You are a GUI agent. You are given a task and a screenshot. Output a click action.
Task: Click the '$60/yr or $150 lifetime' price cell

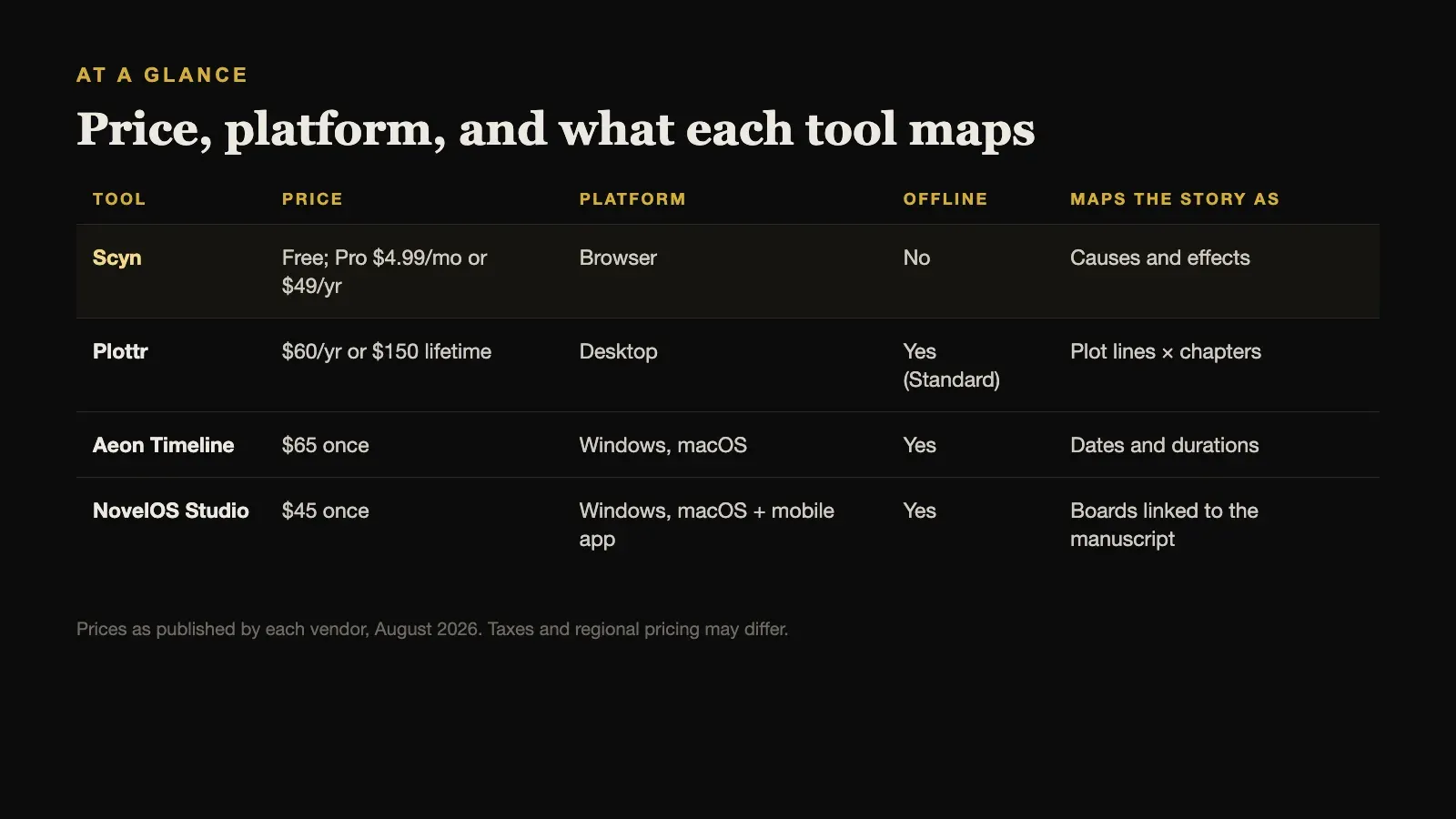click(x=387, y=351)
